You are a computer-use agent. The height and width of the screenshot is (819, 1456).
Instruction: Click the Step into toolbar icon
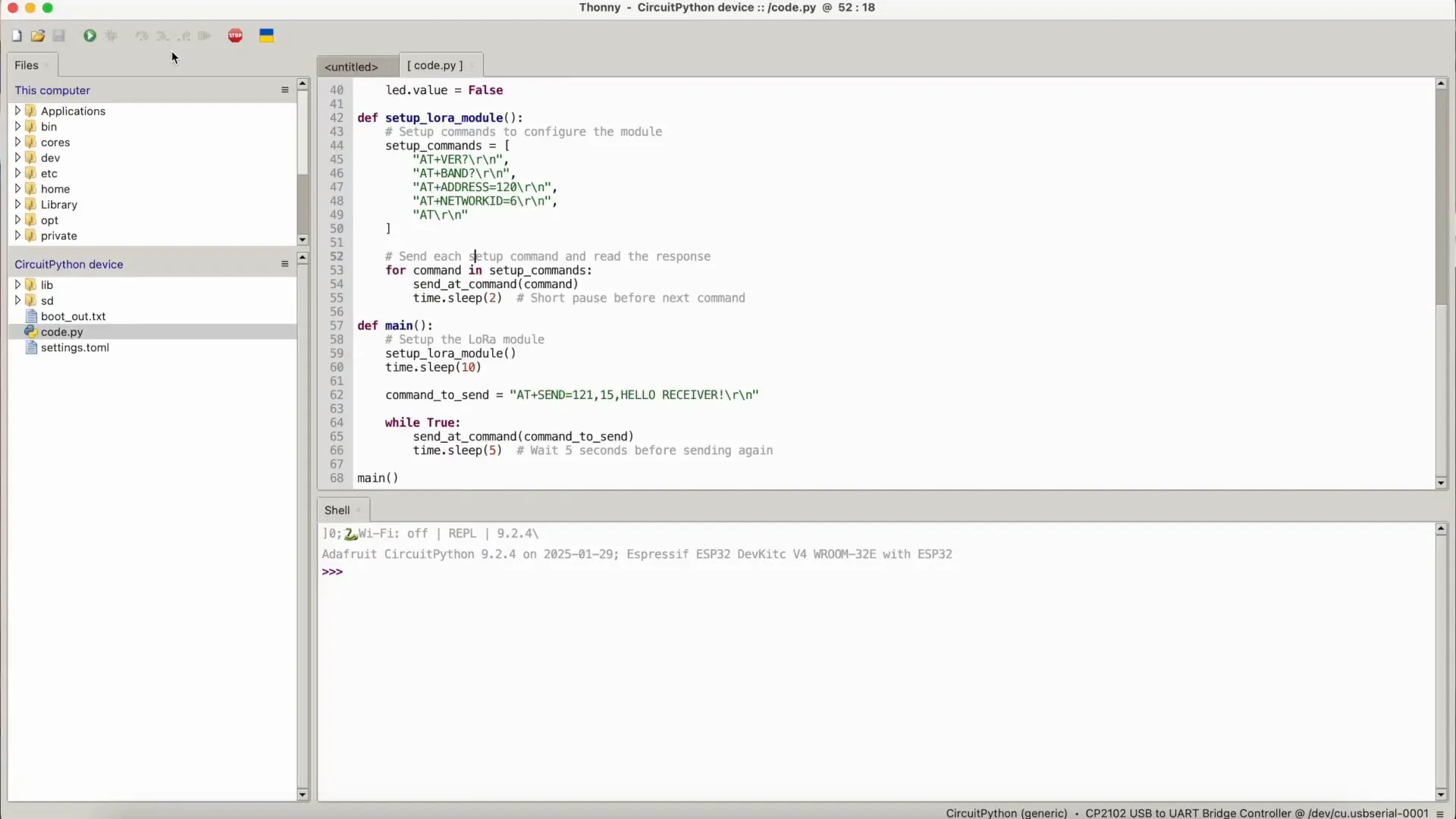click(163, 36)
